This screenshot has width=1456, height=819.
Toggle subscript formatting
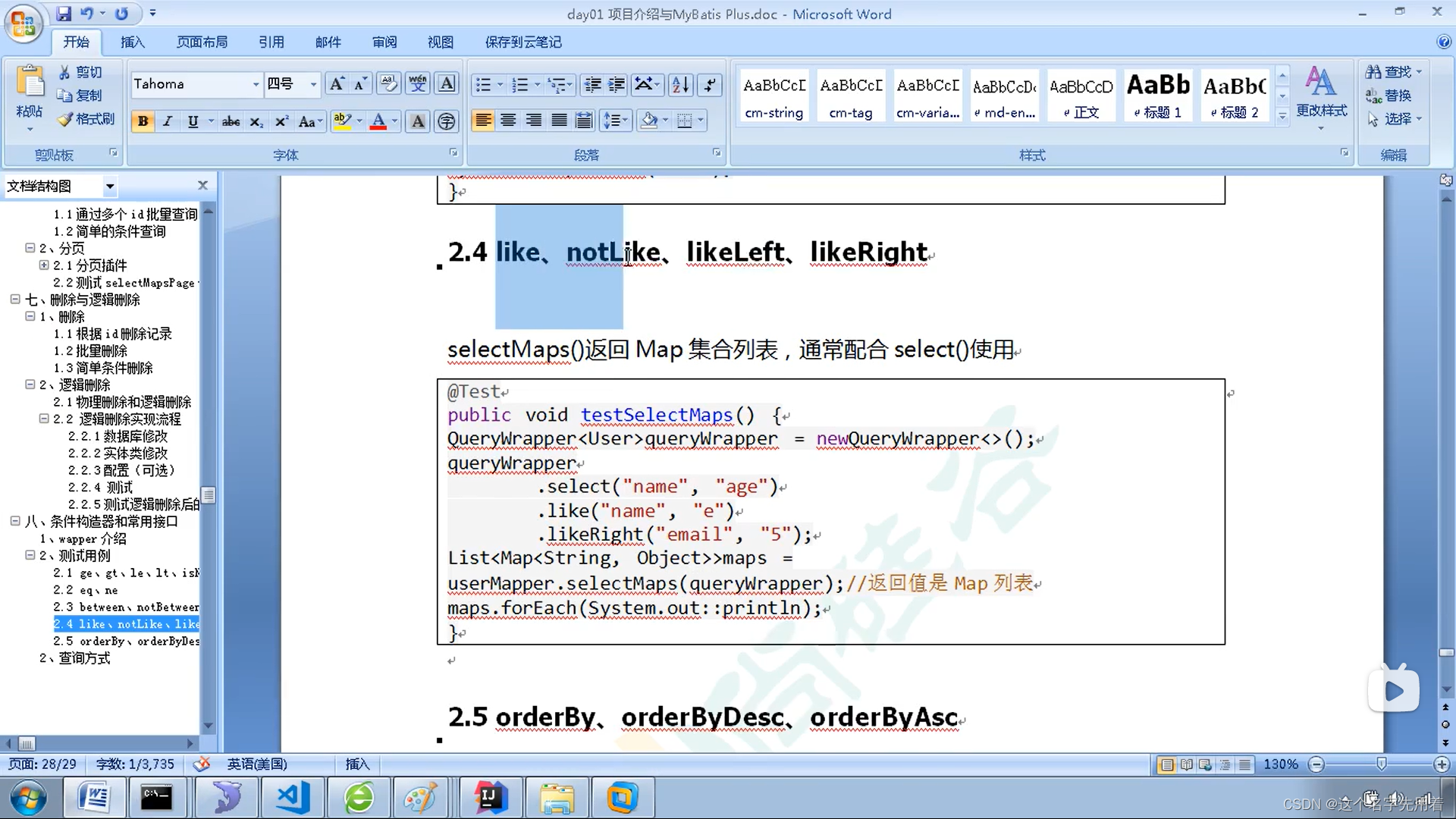[256, 121]
